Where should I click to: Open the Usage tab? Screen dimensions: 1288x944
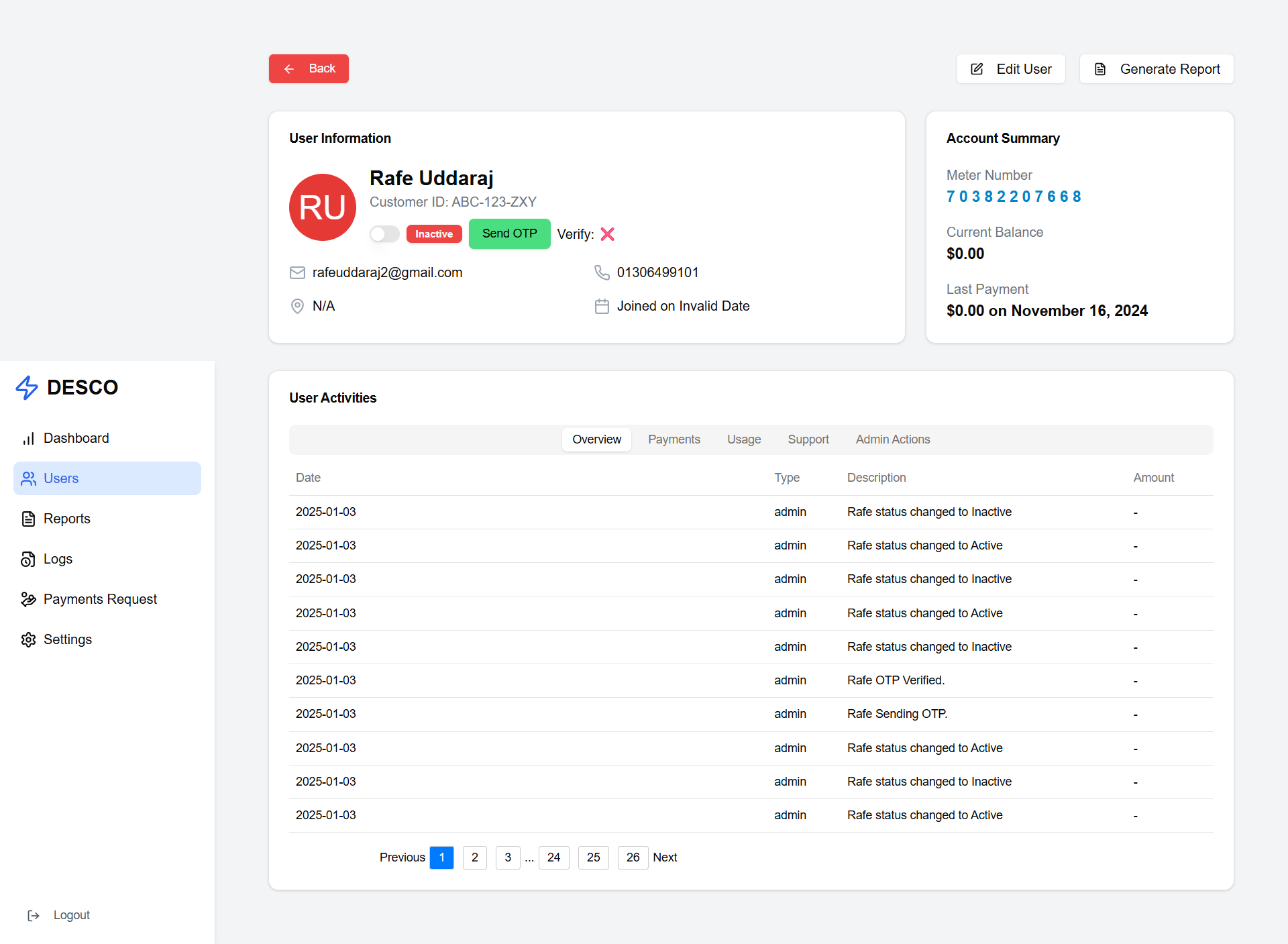(744, 439)
